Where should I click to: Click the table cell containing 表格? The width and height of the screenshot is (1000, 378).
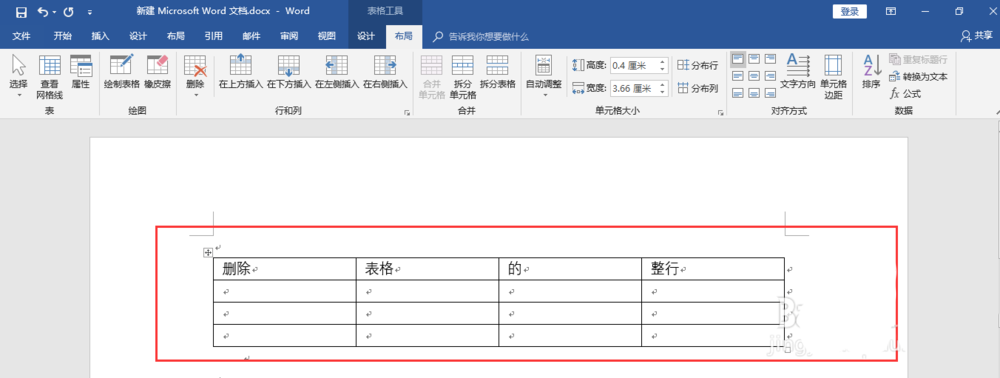point(427,269)
